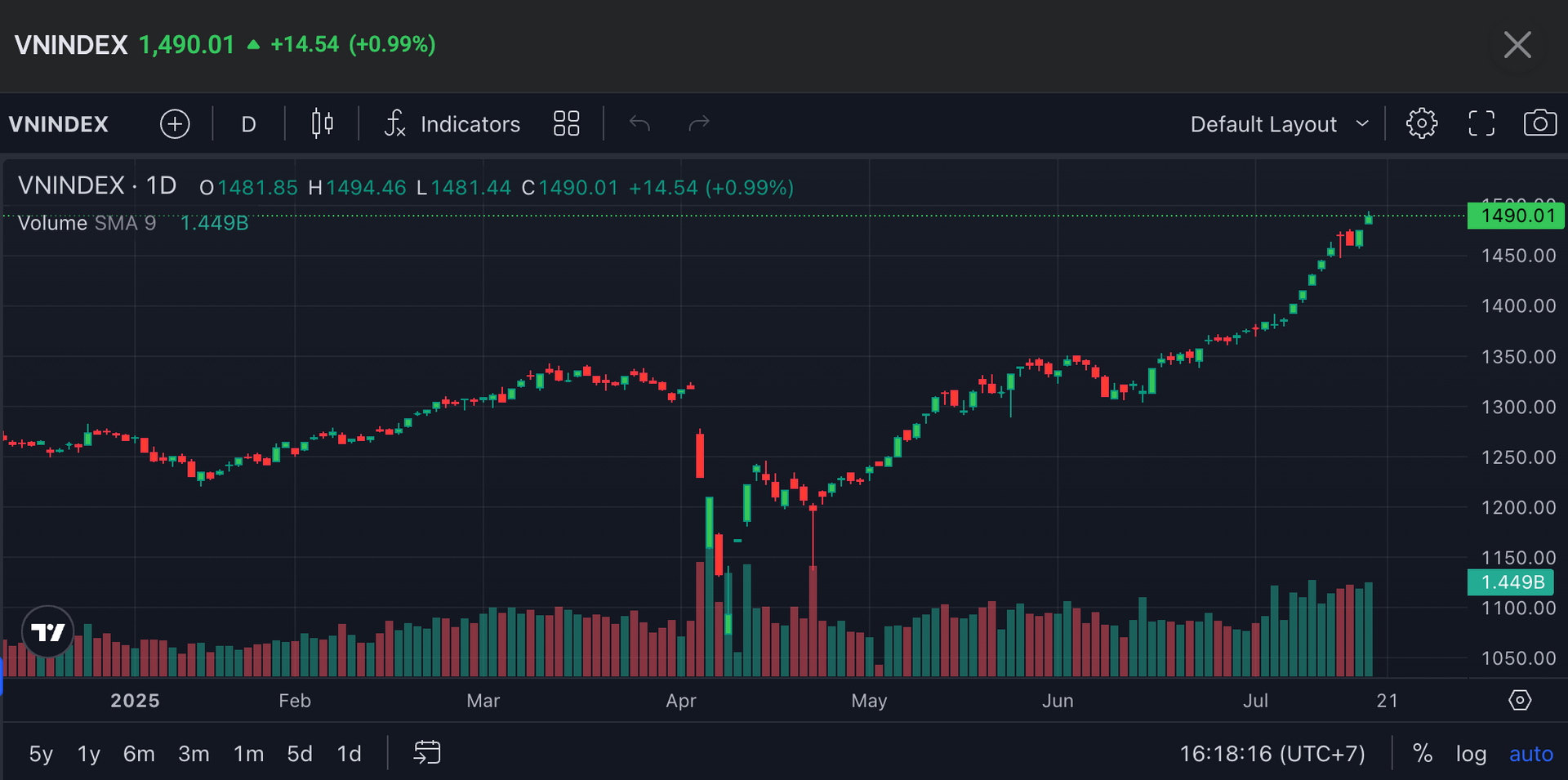Image resolution: width=1568 pixels, height=780 pixels.
Task: Click the TradingView logo badge
Action: tap(48, 631)
